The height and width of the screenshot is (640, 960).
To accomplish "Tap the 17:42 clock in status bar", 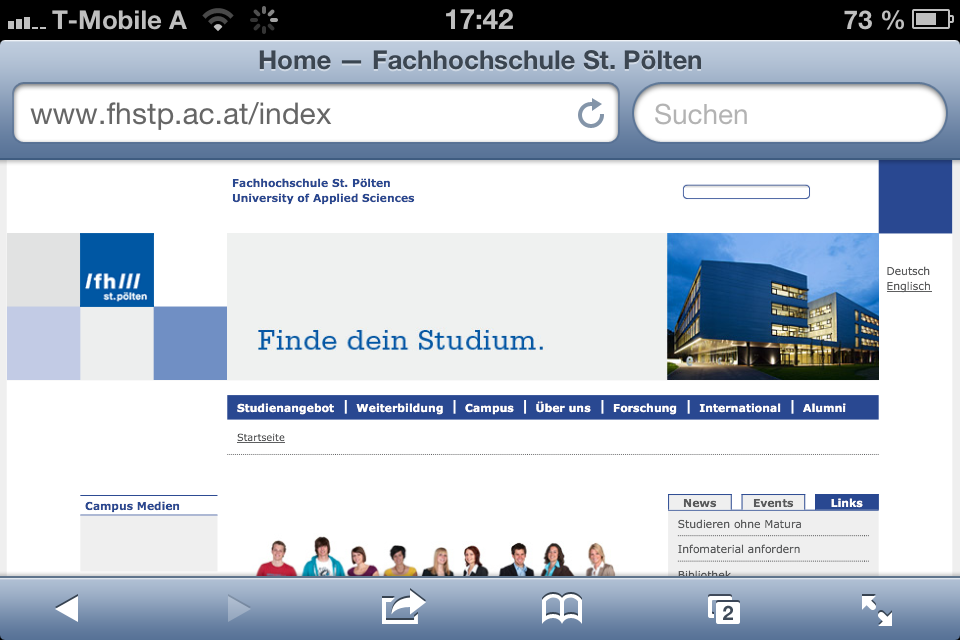I will (479, 20).
